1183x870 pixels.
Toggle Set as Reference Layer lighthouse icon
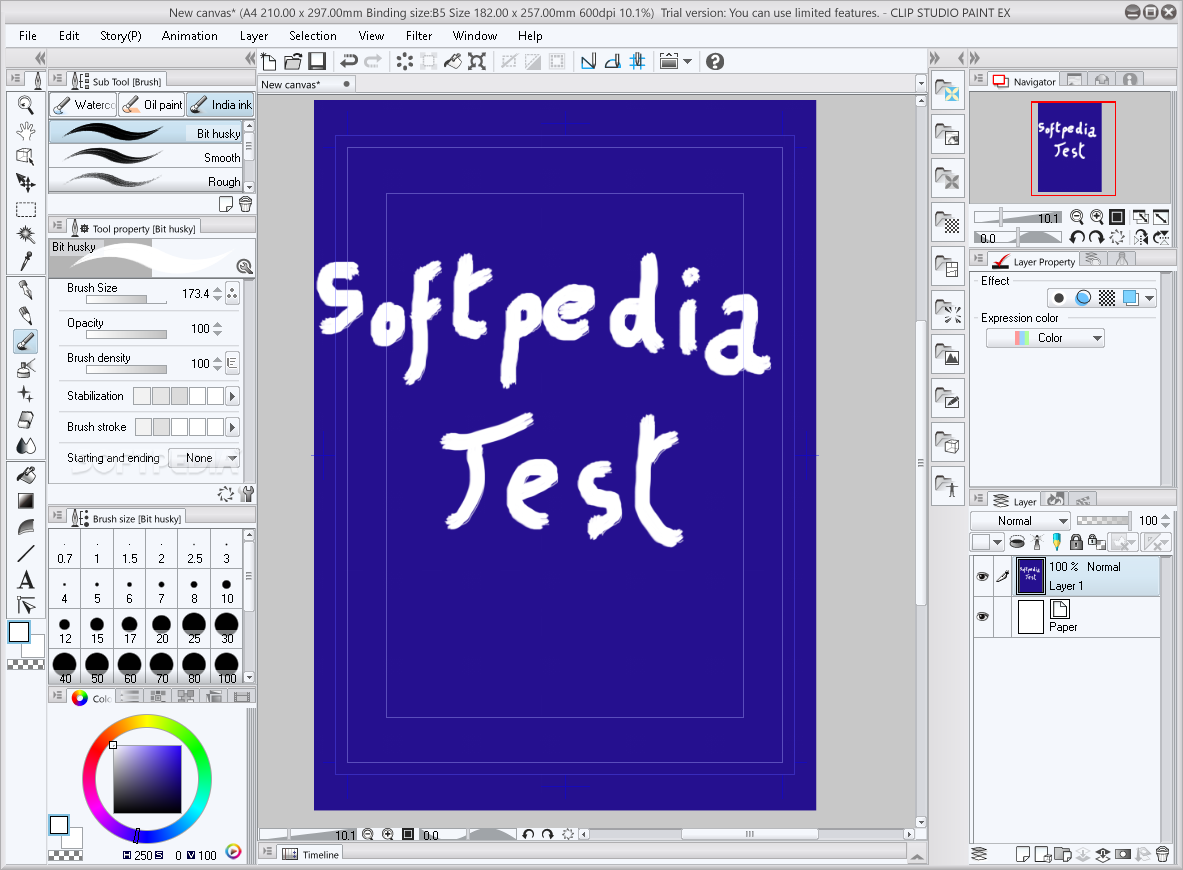click(1037, 541)
